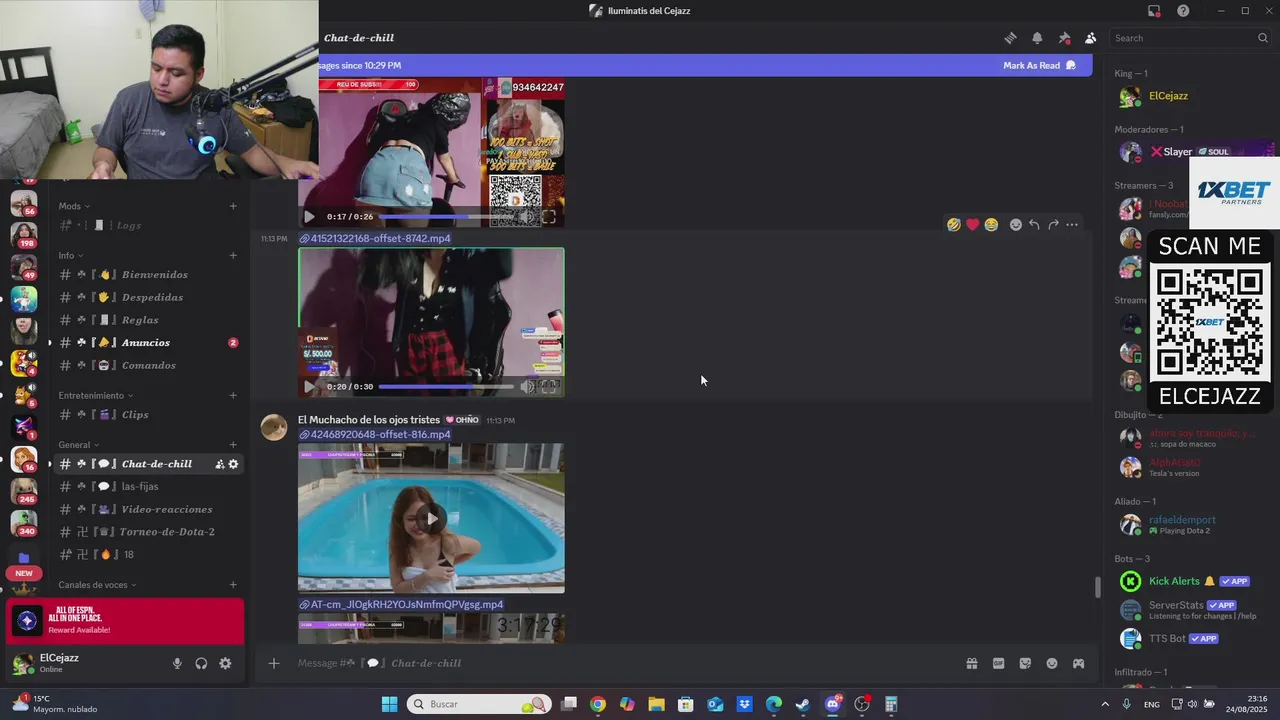Open the activities game controller icon
Image resolution: width=1280 pixels, height=720 pixels.
1078,663
